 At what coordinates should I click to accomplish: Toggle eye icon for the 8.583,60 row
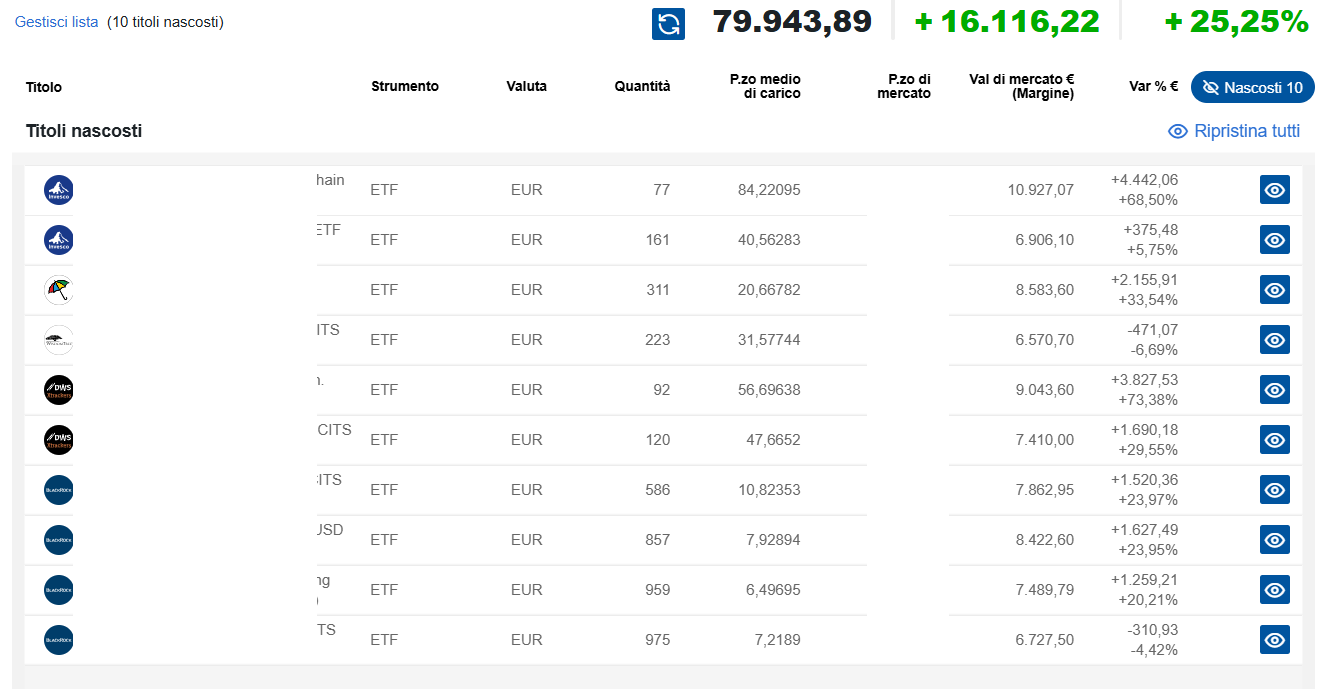pyautogui.click(x=1274, y=290)
